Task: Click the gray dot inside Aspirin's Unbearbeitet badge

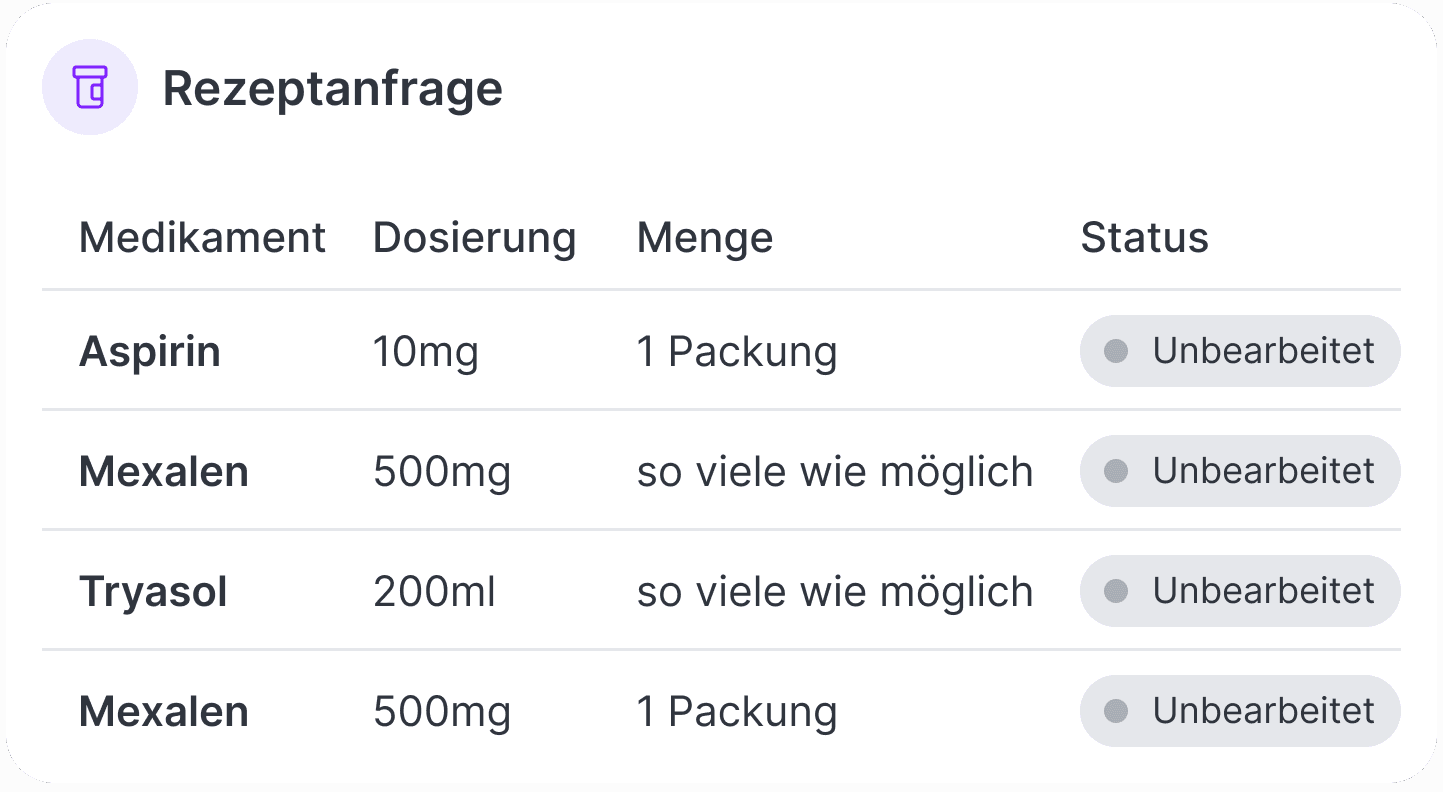Action: (x=1114, y=351)
